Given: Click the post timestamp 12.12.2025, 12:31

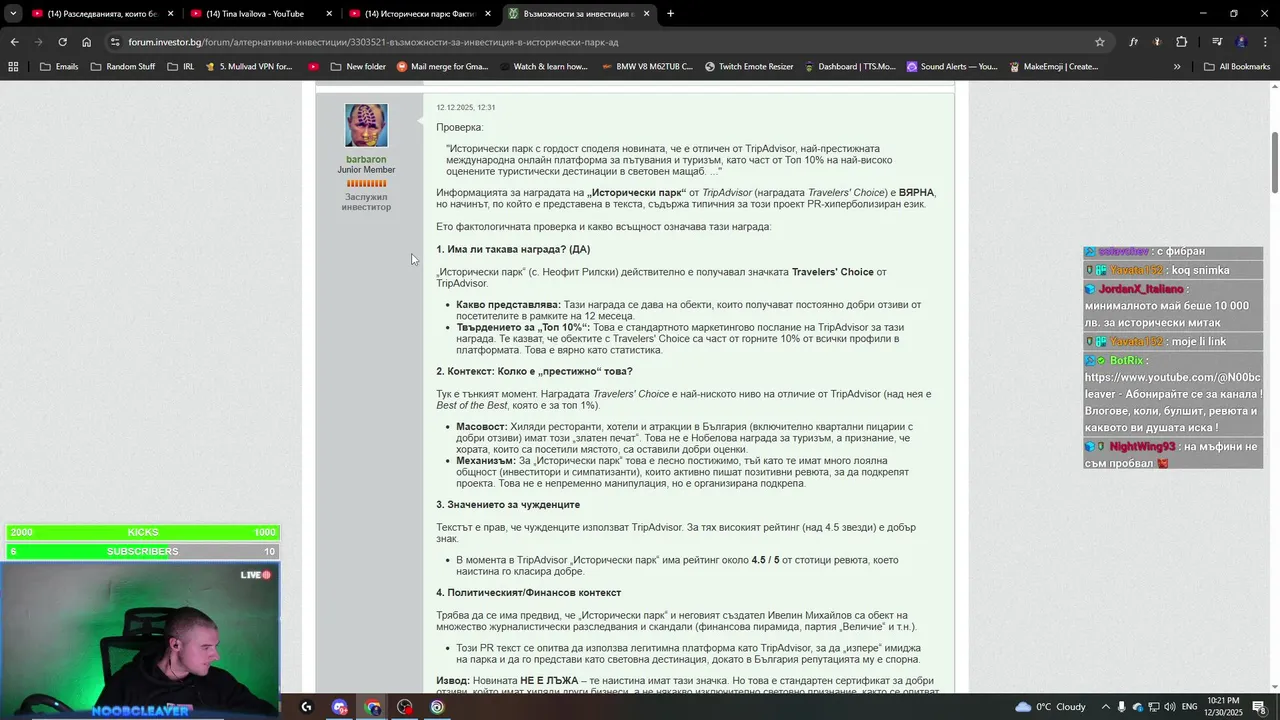Looking at the screenshot, I should [x=465, y=107].
